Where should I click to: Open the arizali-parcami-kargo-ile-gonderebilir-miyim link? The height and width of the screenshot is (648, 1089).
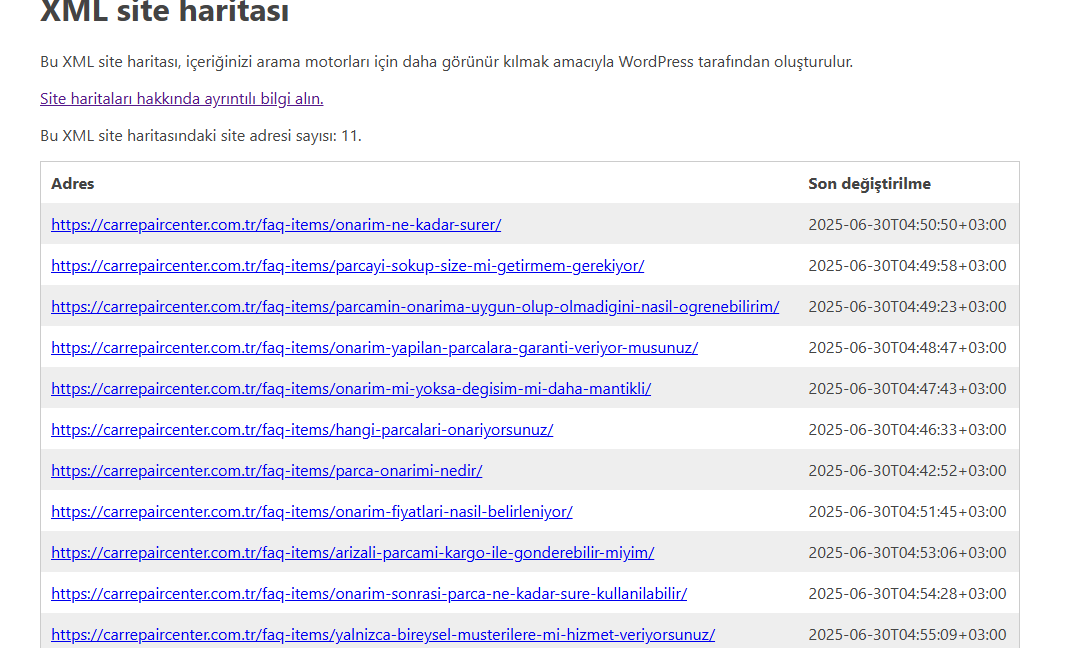(352, 553)
